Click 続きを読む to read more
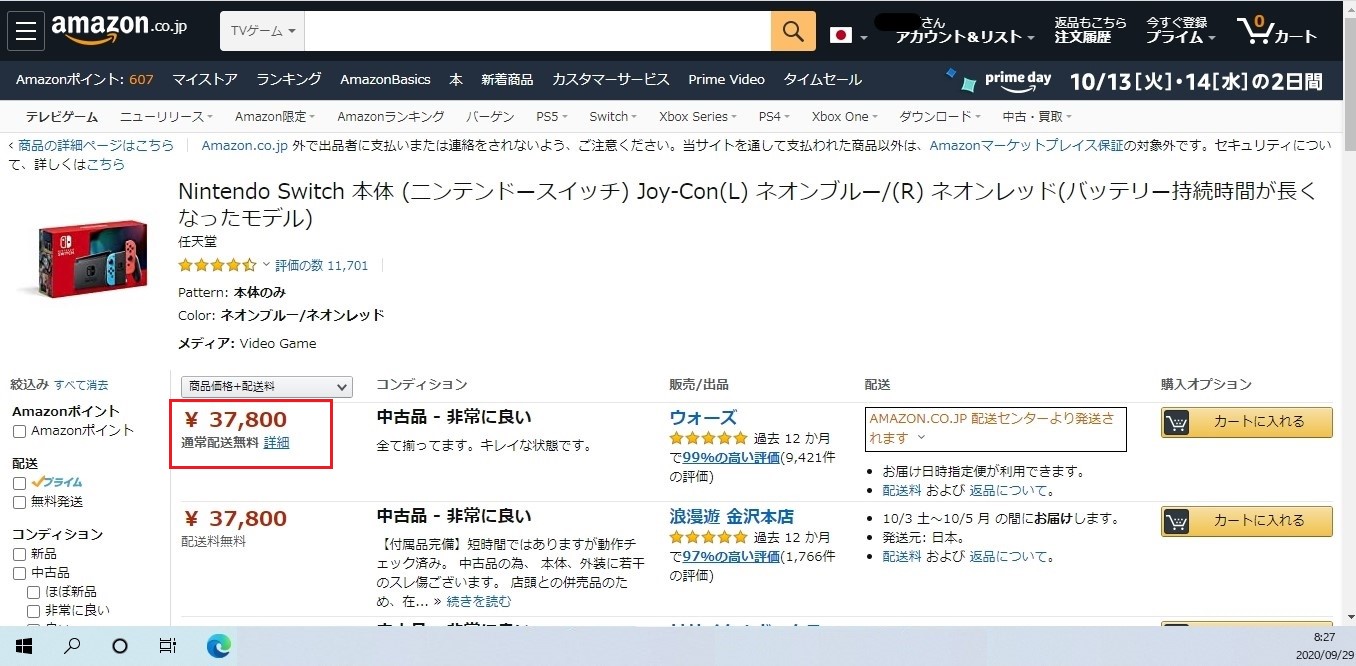The image size is (1356, 666). [x=478, y=602]
